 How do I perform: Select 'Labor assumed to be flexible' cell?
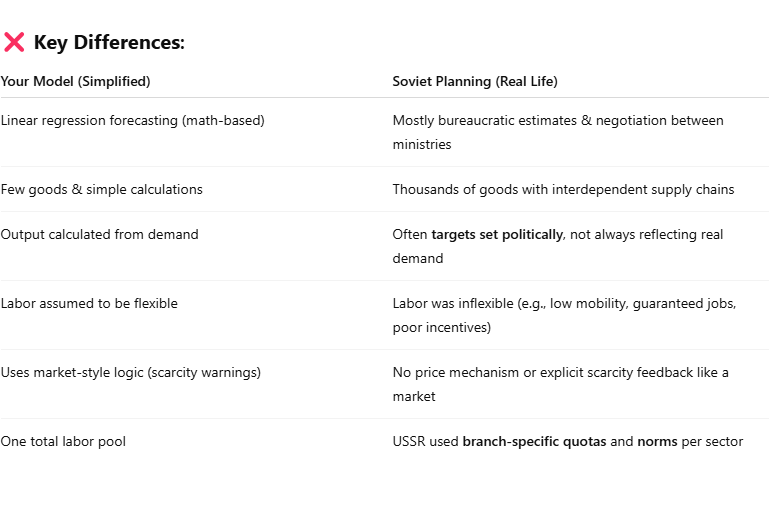(89, 304)
